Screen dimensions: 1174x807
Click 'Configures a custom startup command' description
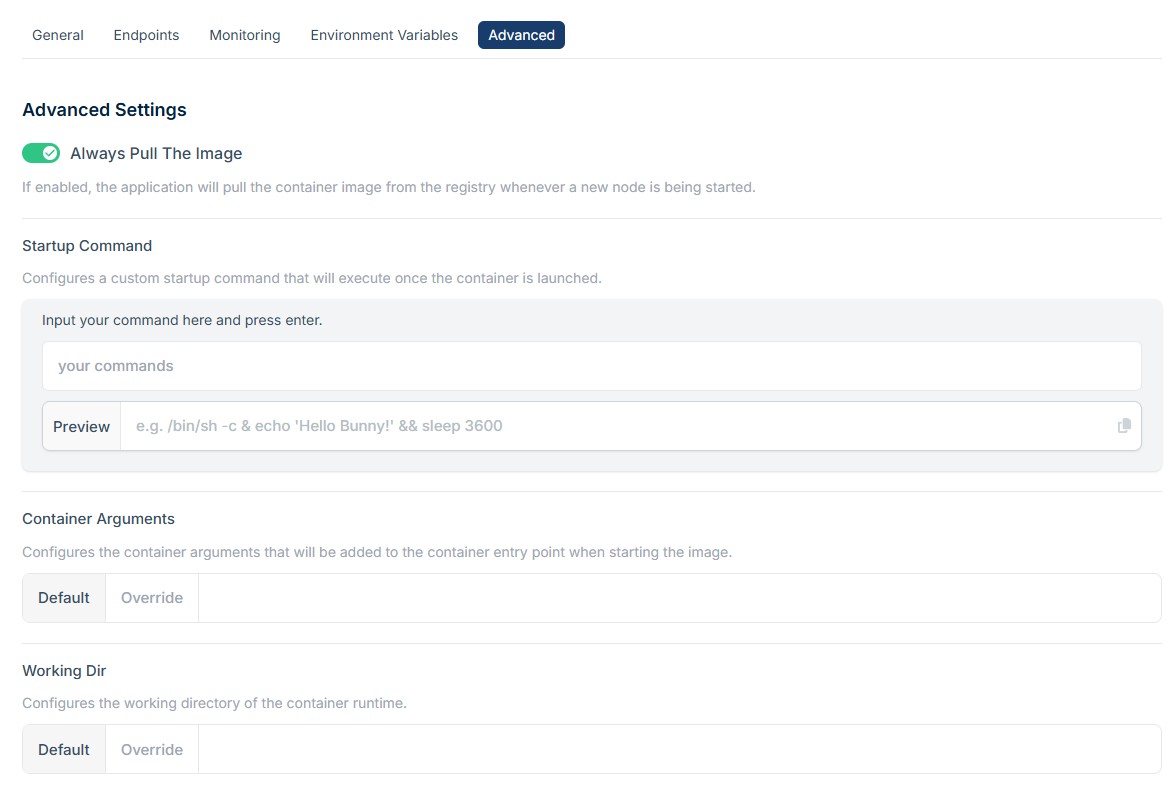click(x=311, y=278)
